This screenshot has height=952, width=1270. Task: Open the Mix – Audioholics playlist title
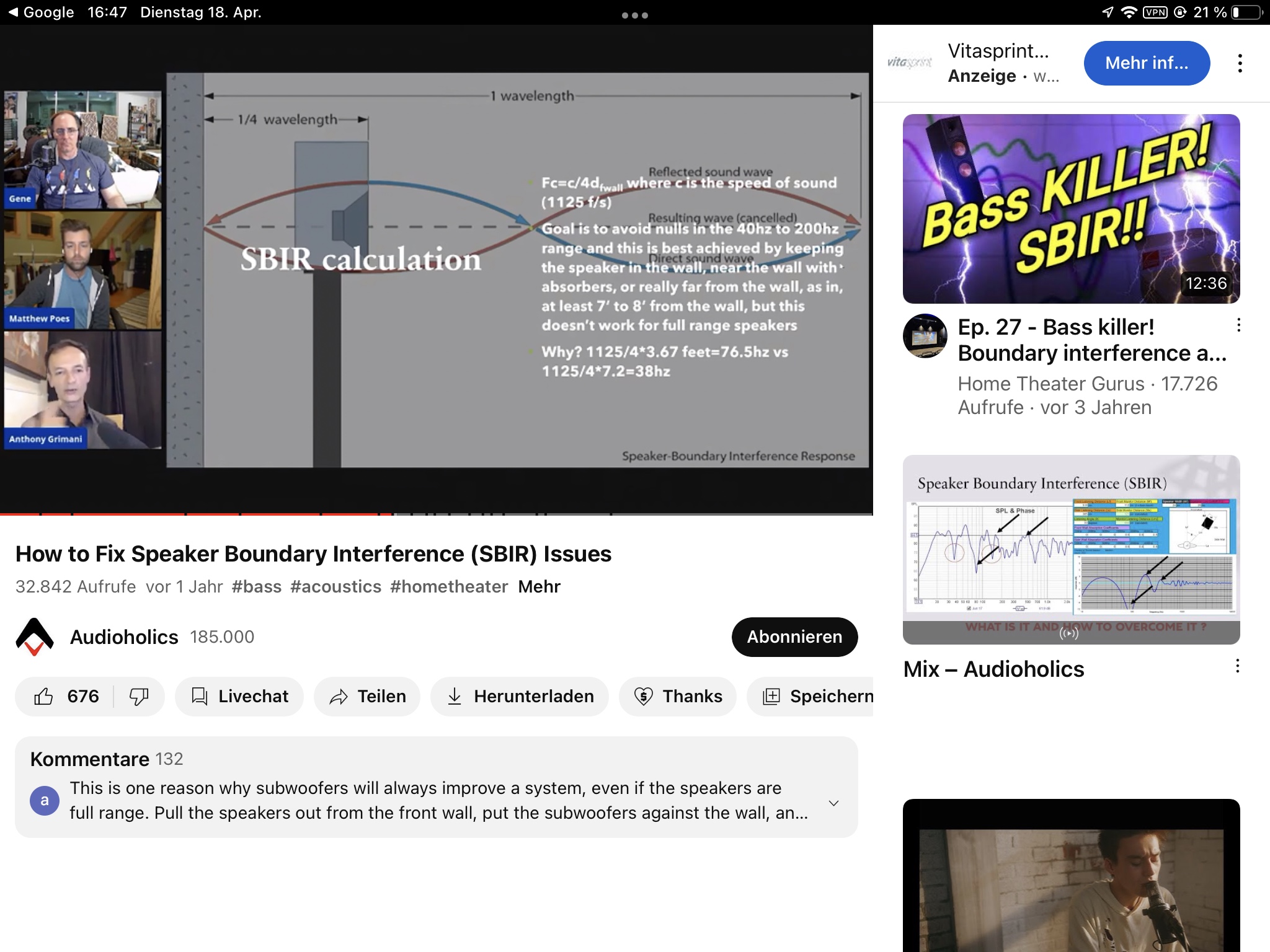[x=993, y=669]
